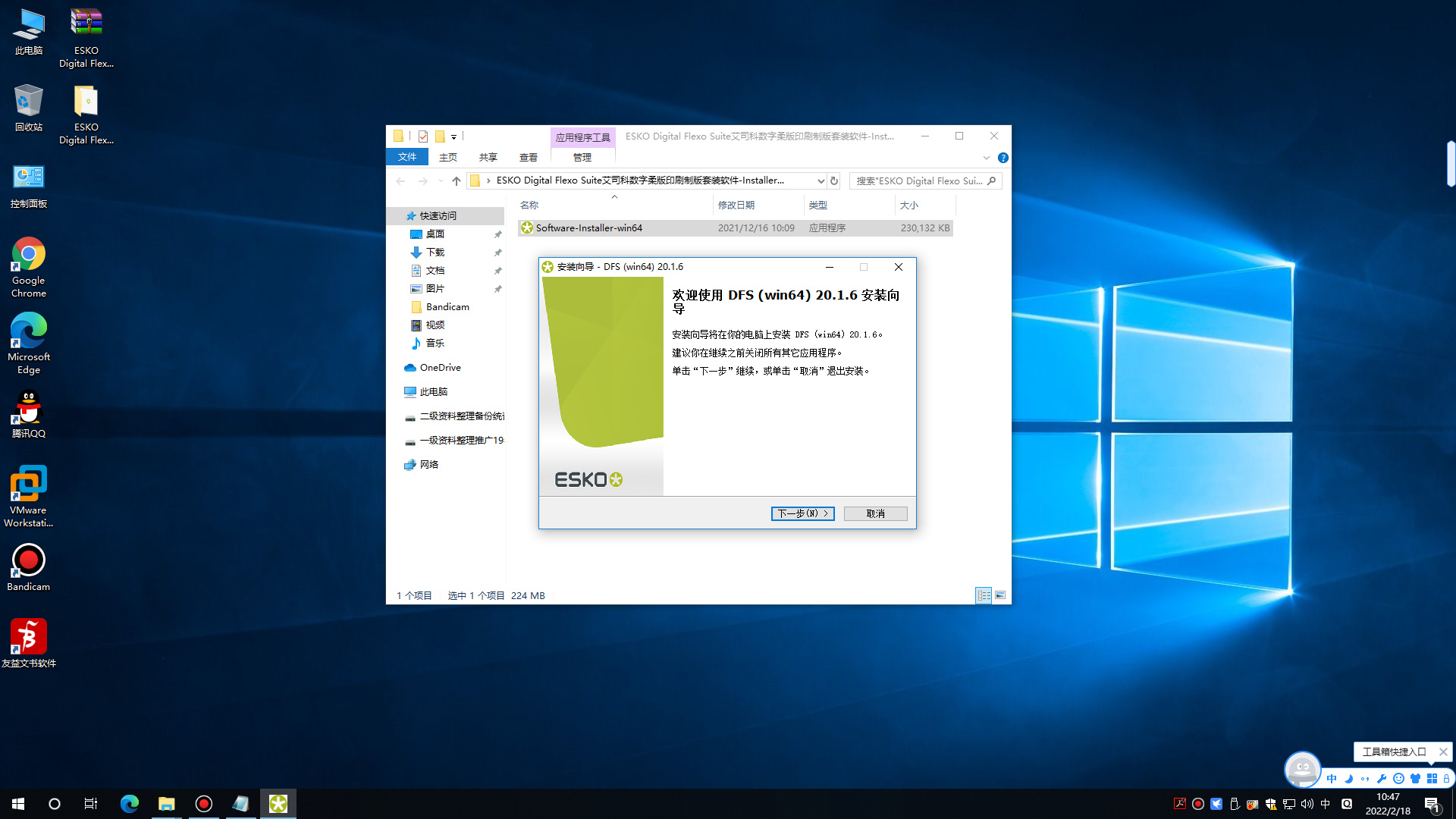Open 文档 in the navigation pane

click(x=435, y=271)
